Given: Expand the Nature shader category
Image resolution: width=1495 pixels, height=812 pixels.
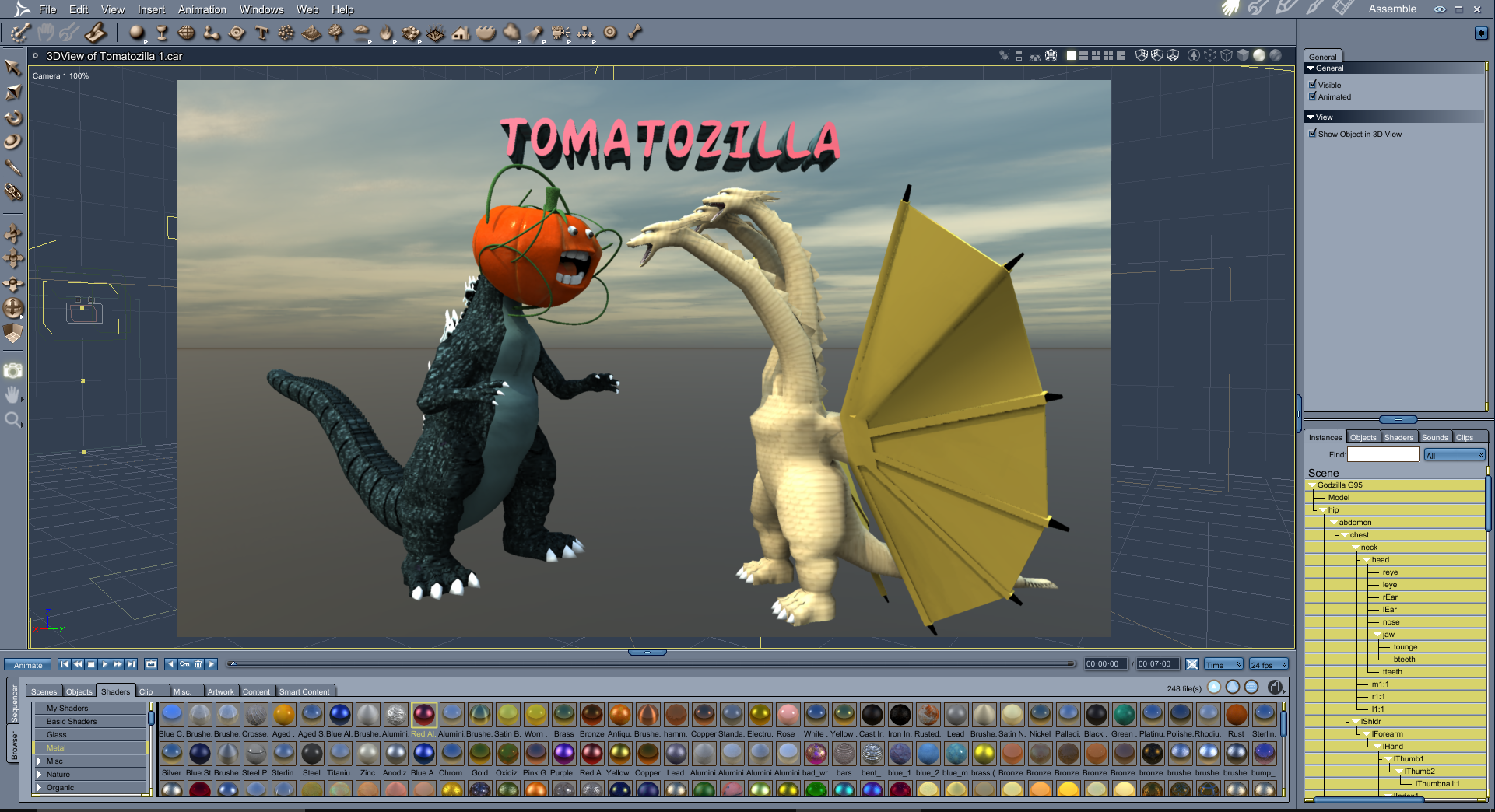Looking at the screenshot, I should point(40,775).
